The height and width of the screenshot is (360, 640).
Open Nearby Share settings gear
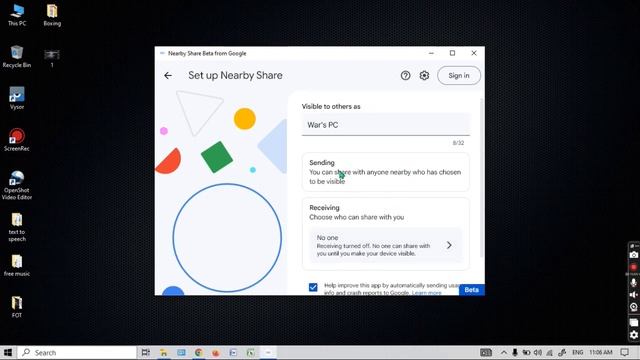pyautogui.click(x=424, y=76)
